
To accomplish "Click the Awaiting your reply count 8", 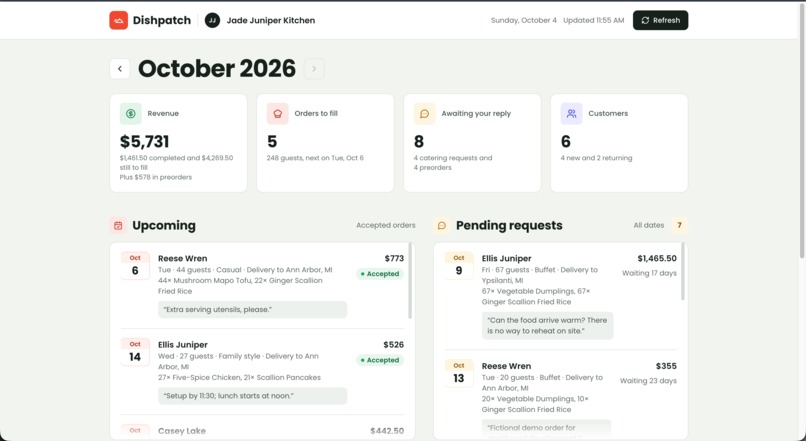I will [x=419, y=141].
